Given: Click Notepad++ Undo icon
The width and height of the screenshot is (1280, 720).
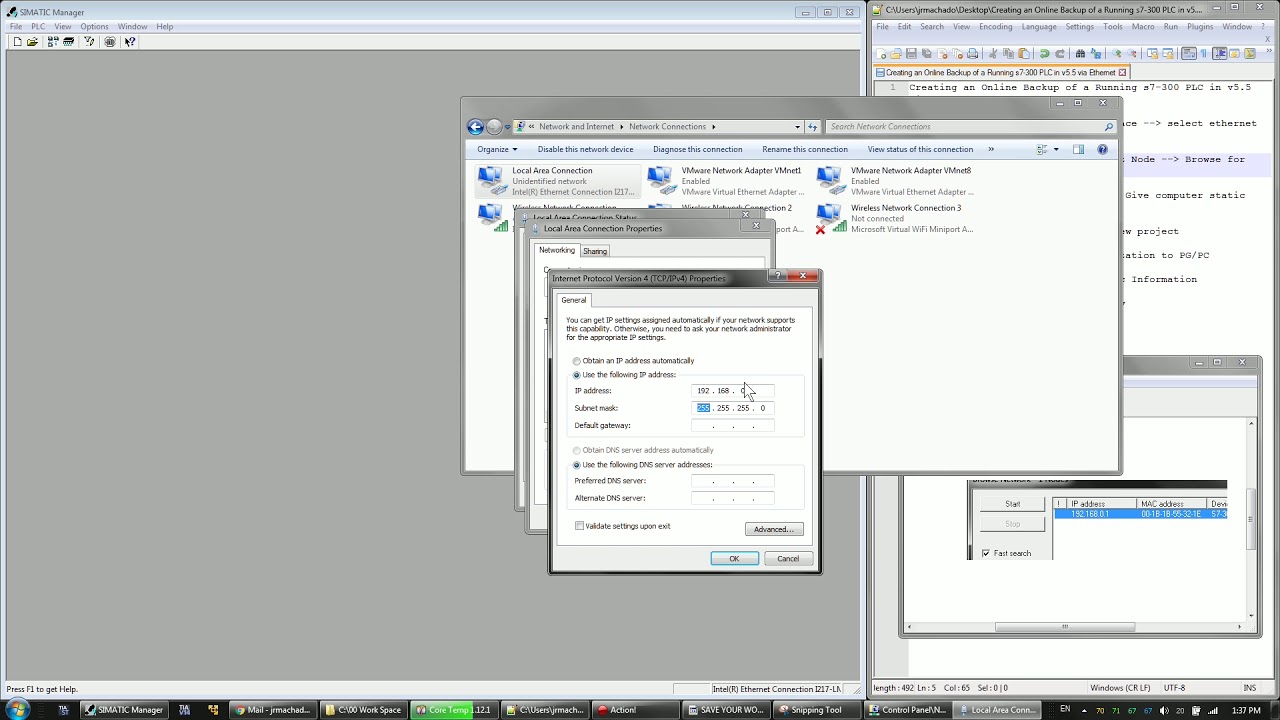Looking at the screenshot, I should click(x=1044, y=54).
